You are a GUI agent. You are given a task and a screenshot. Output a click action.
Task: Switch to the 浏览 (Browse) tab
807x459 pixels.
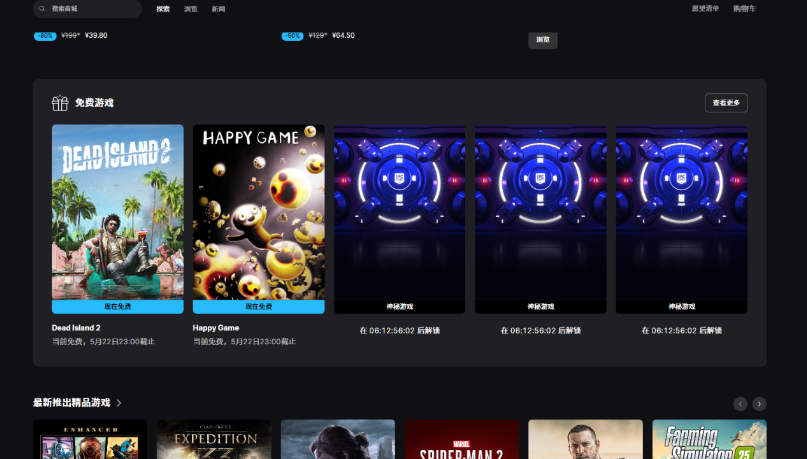click(x=191, y=9)
